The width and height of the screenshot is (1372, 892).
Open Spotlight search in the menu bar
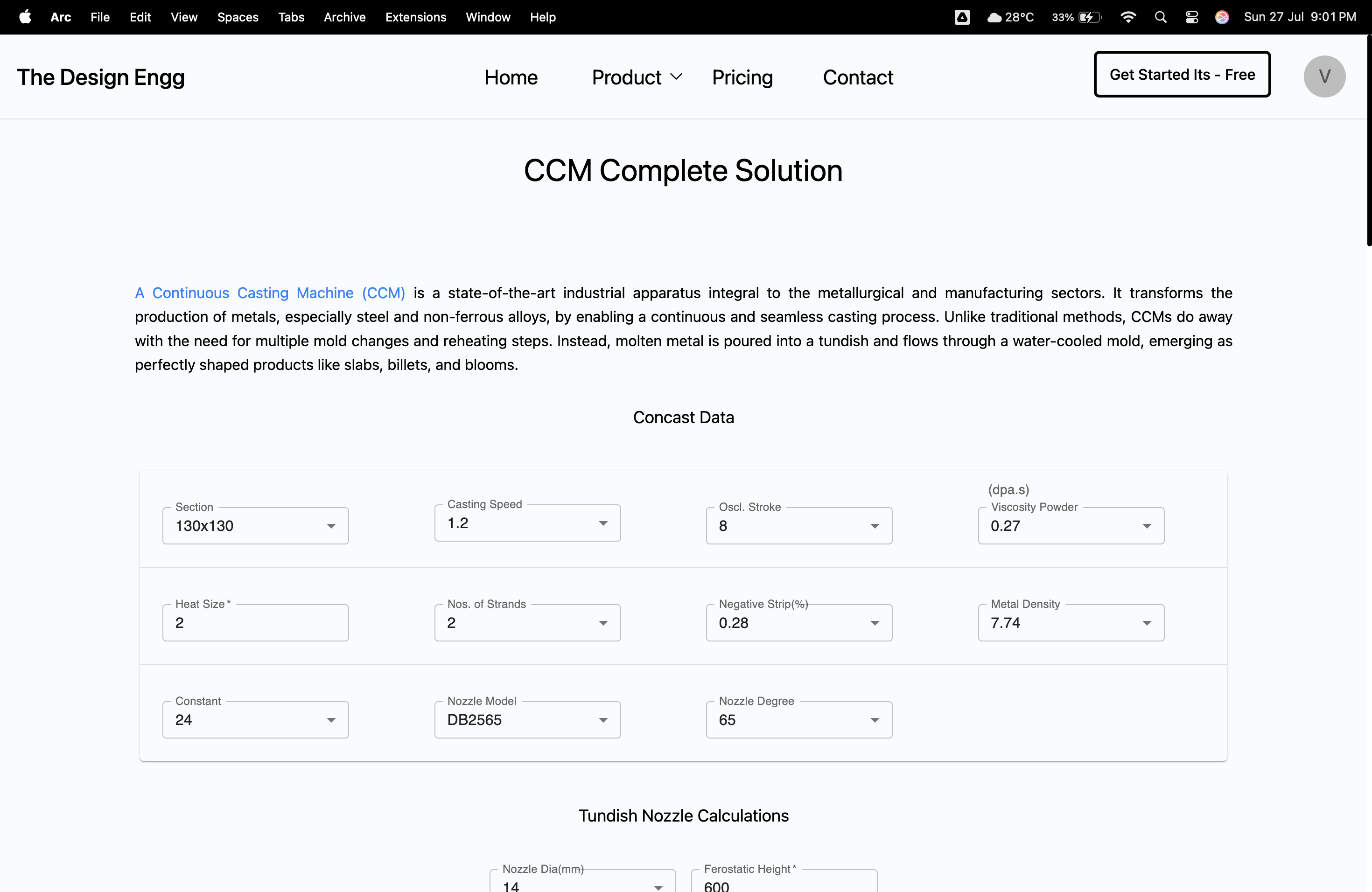(1161, 17)
